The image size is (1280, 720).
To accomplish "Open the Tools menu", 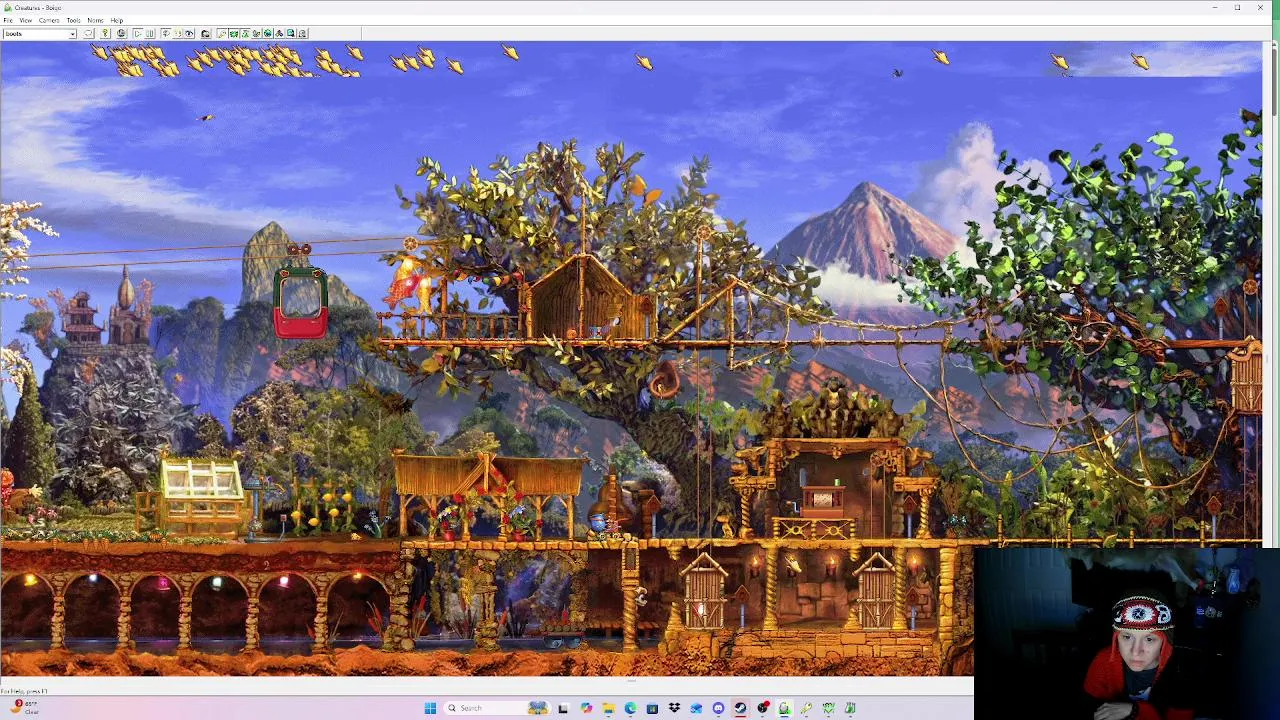I will pyautogui.click(x=74, y=20).
